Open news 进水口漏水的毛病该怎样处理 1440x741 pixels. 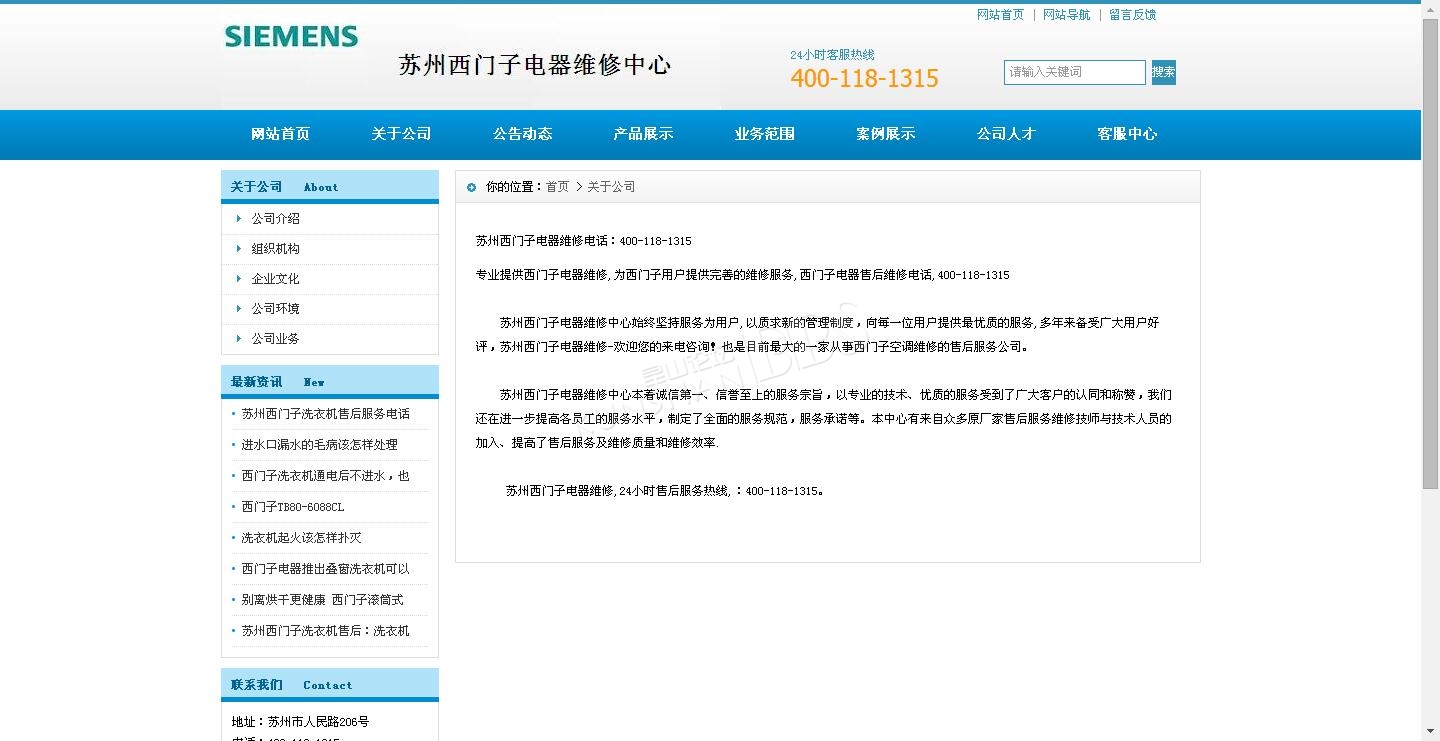coord(320,444)
